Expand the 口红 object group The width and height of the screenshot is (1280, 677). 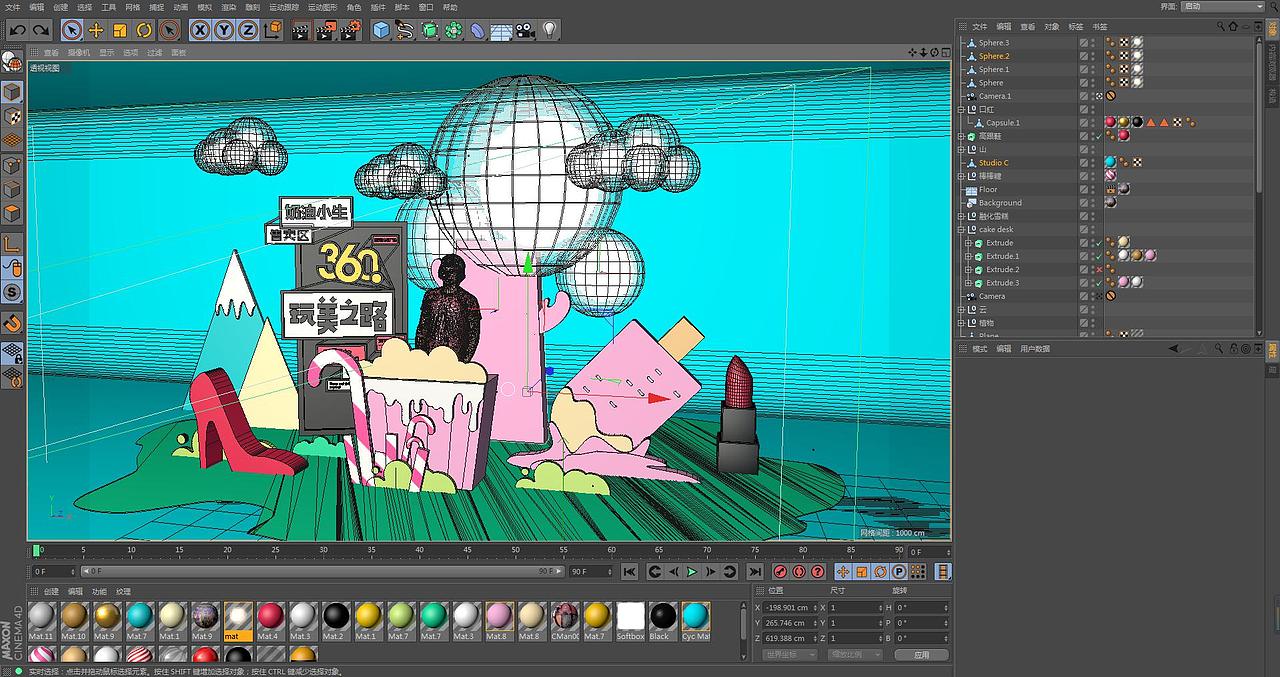pyautogui.click(x=962, y=109)
